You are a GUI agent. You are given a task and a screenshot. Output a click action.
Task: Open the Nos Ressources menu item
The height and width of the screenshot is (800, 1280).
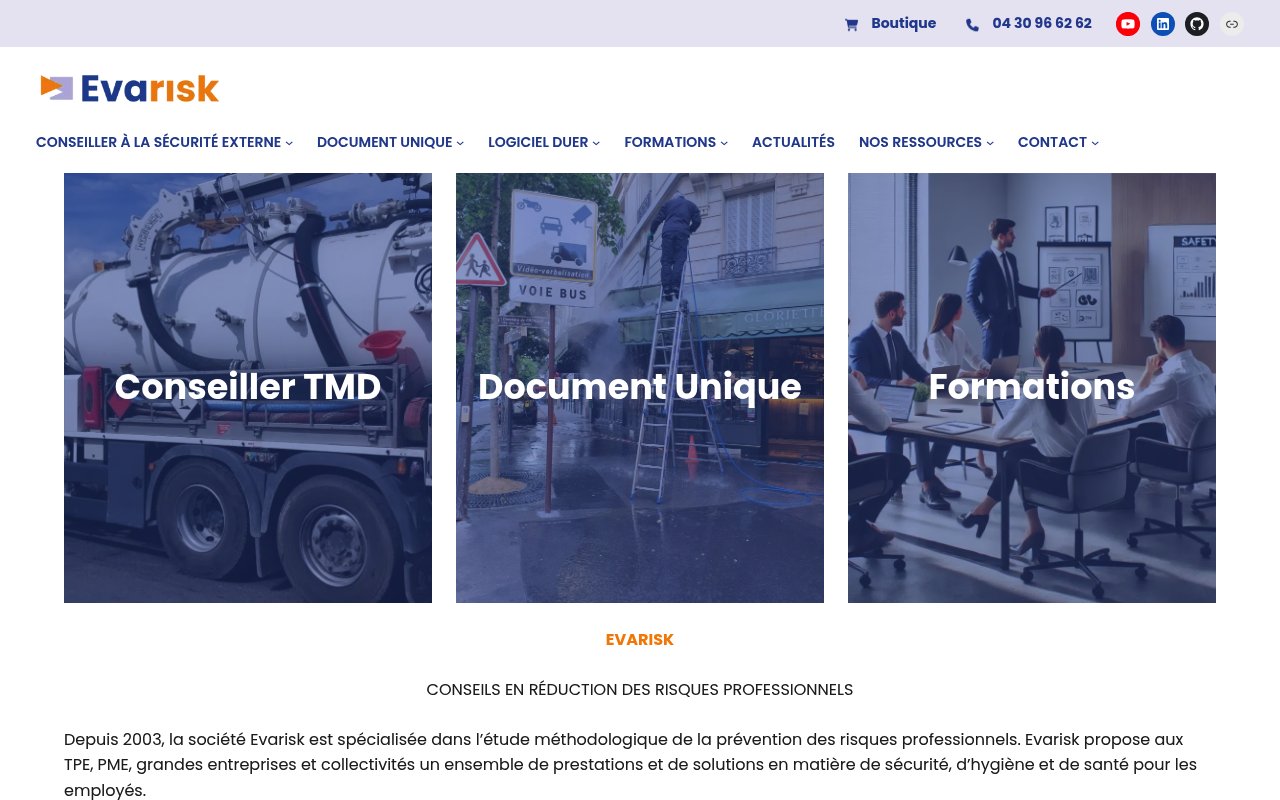click(920, 142)
